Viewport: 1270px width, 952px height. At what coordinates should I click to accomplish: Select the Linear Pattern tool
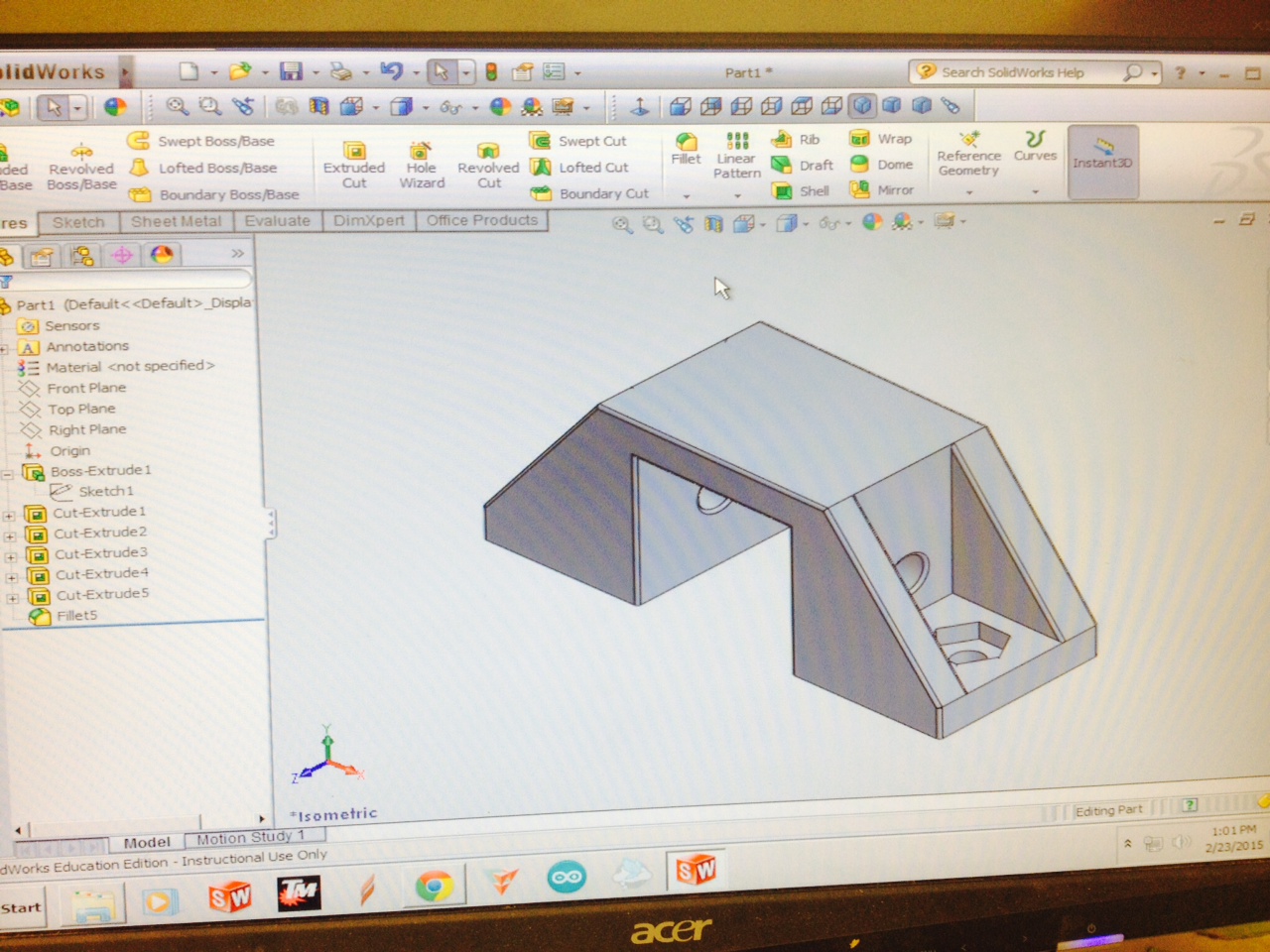point(737,155)
